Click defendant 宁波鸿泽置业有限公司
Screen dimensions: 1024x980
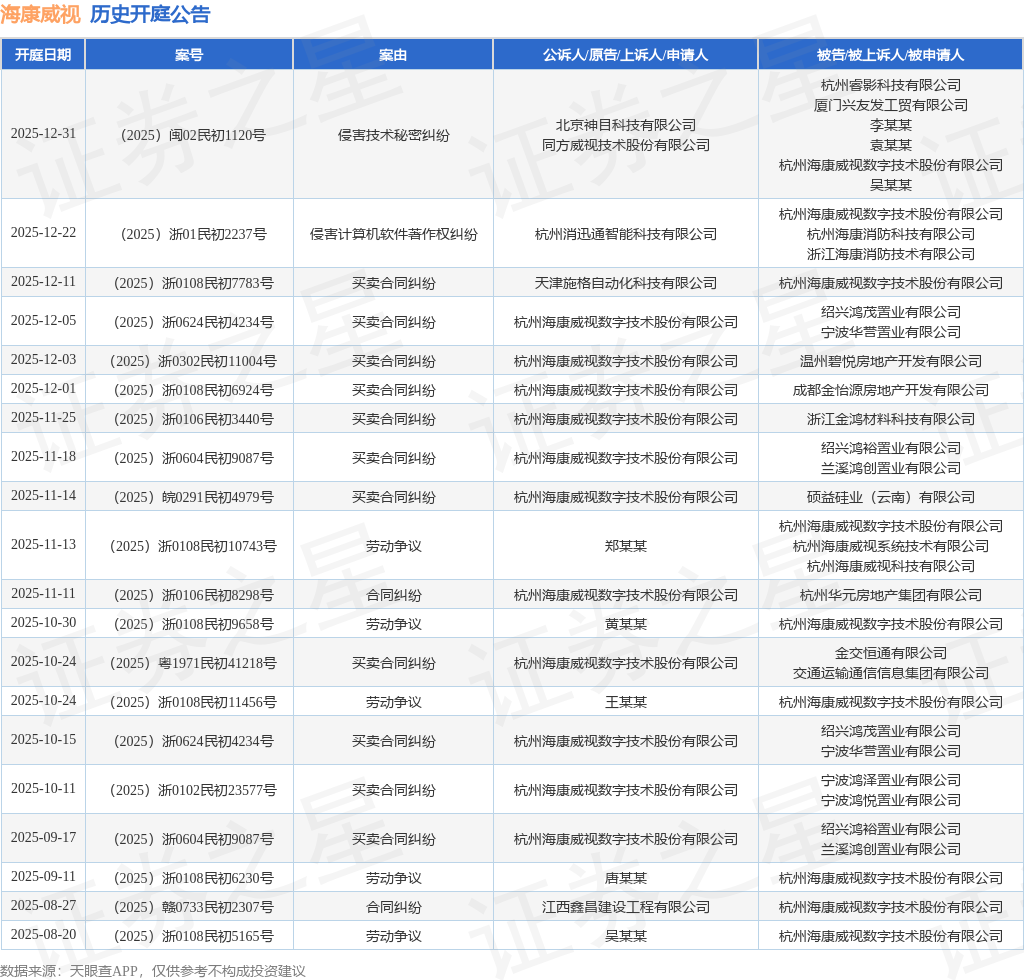click(890, 780)
